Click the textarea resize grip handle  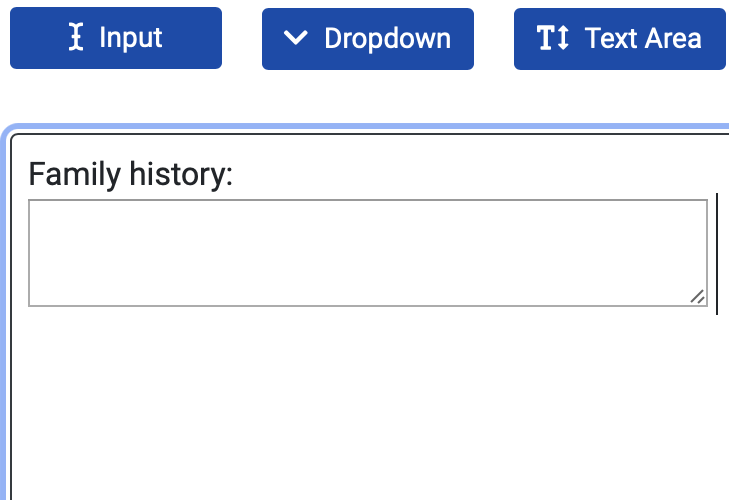click(x=697, y=297)
